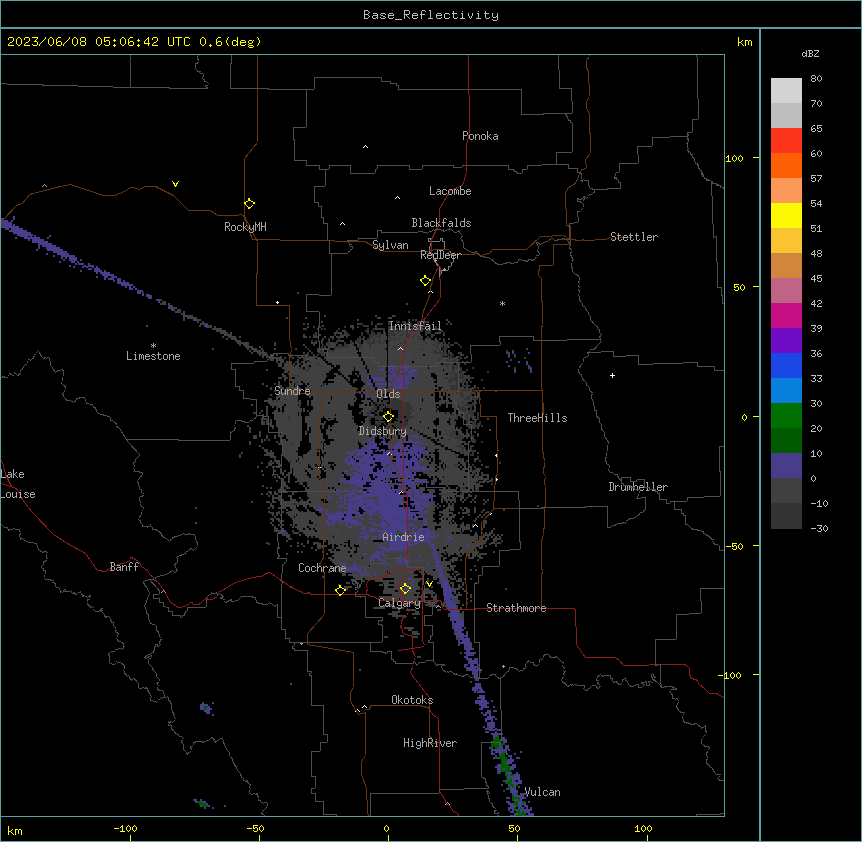Click the Blackfalds city label
Screen dimensions: 862x842
click(441, 223)
